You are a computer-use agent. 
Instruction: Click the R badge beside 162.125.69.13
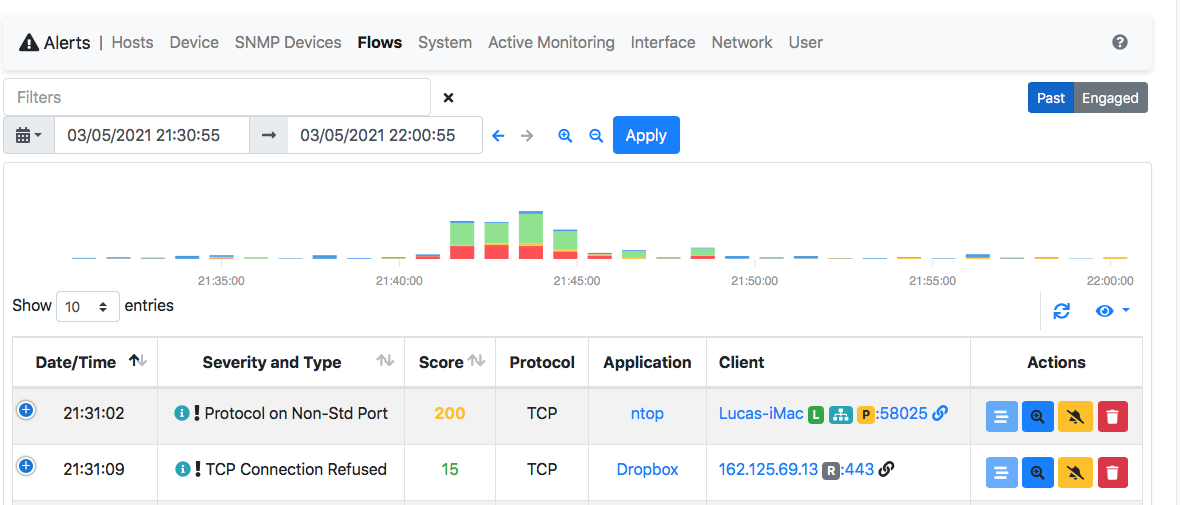tap(831, 470)
